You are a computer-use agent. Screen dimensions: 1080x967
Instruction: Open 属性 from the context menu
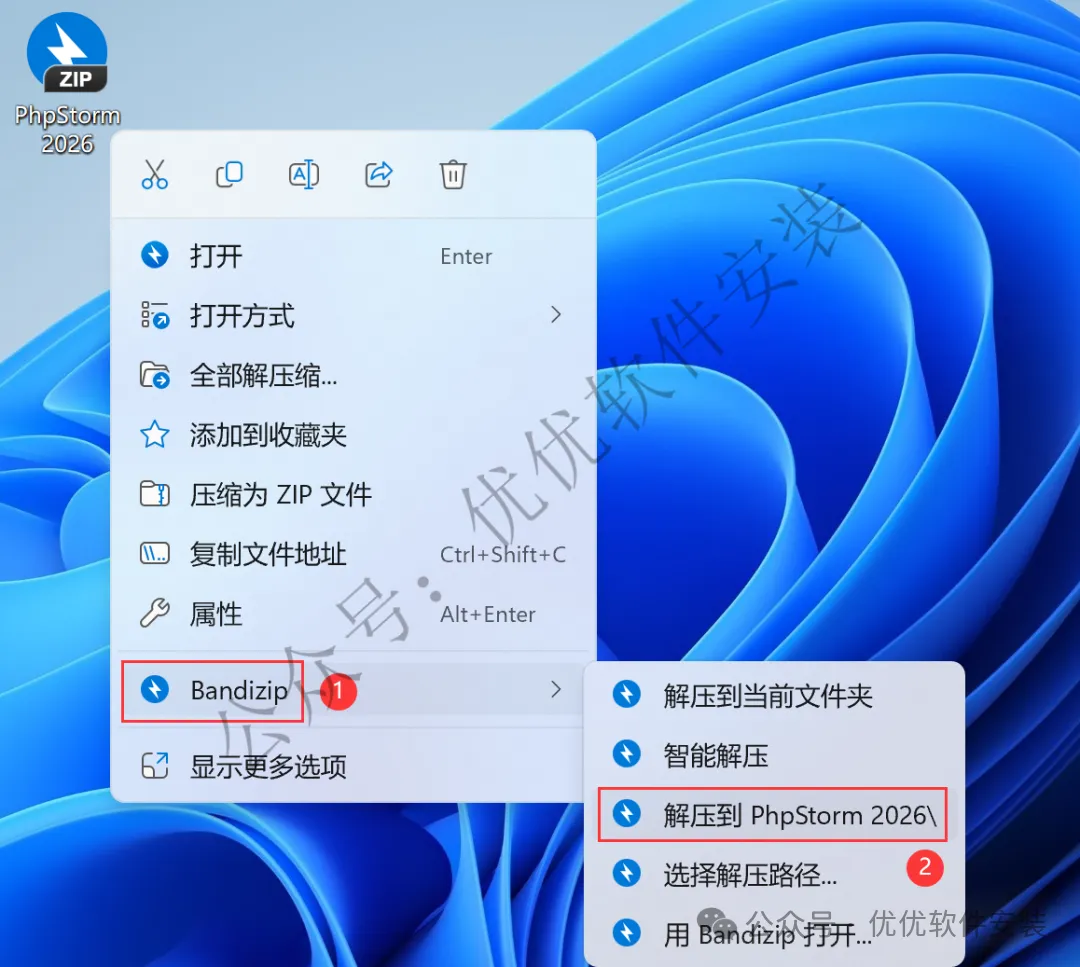coord(353,614)
